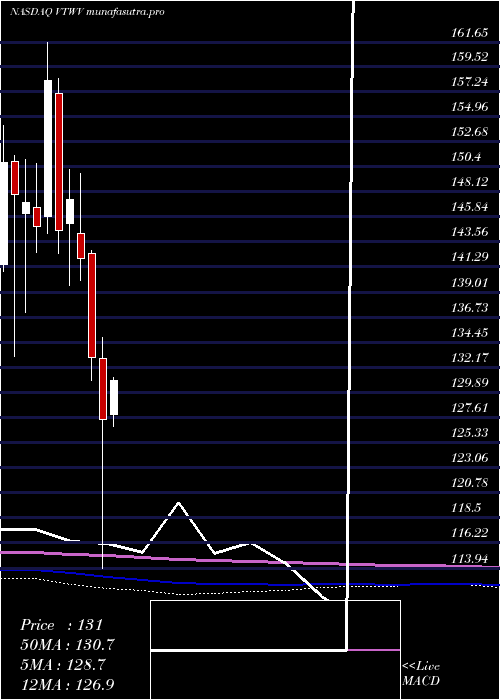The height and width of the screenshot is (700, 500).
Task: Click the long red candle falling to 132
Action: coord(92,305)
